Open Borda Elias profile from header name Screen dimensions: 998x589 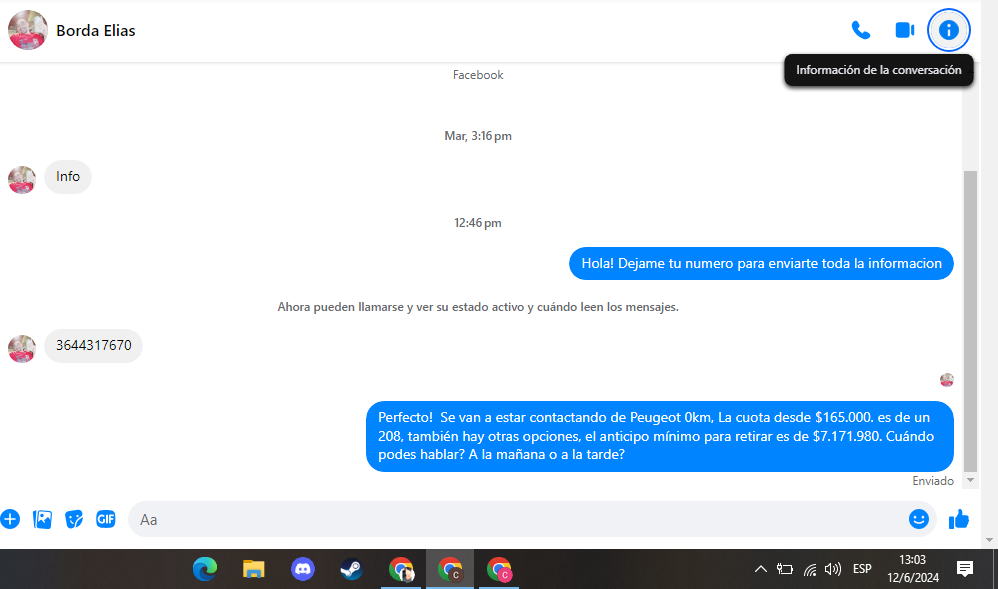point(96,30)
